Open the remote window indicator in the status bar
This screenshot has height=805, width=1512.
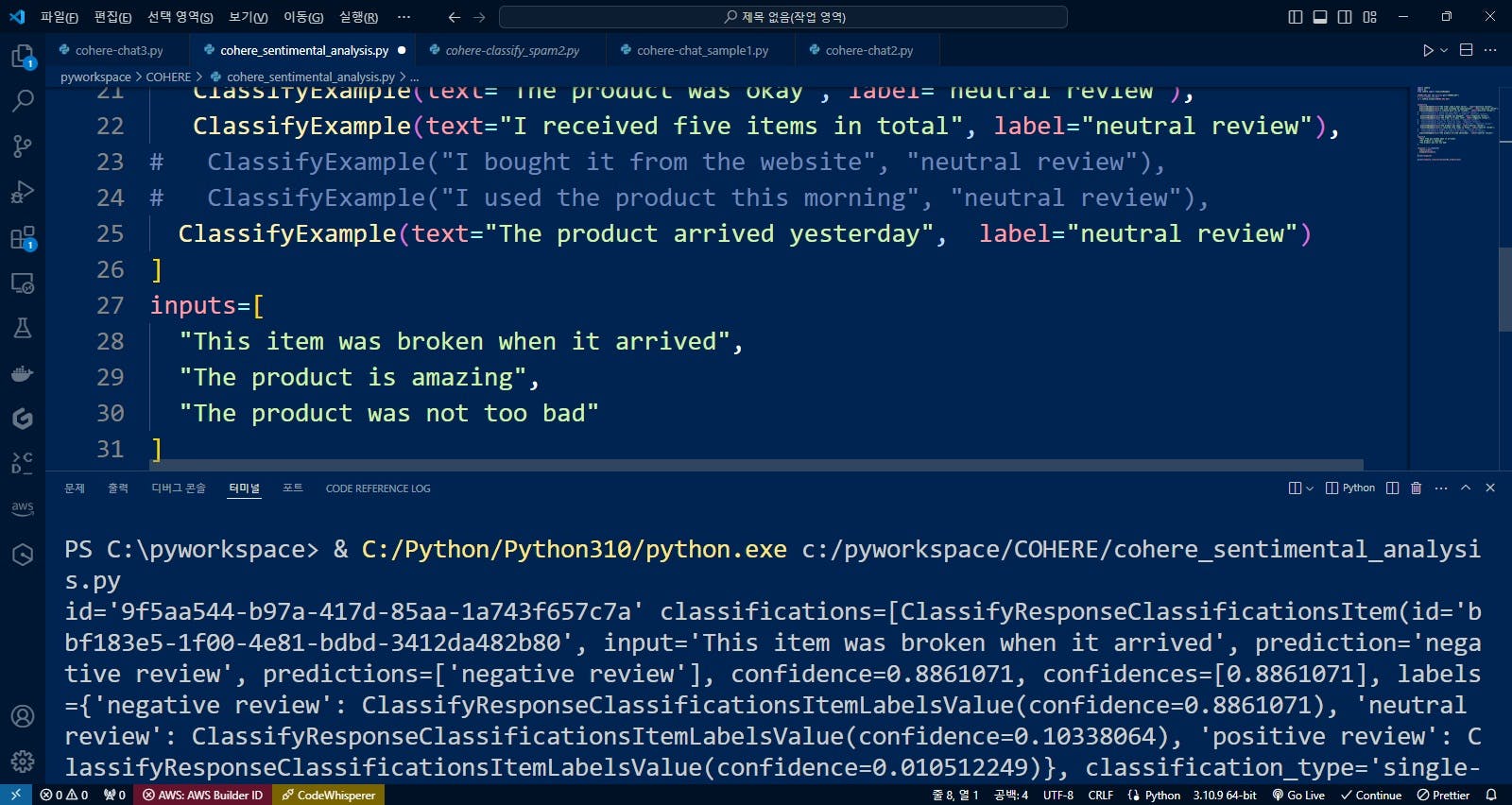(x=16, y=795)
